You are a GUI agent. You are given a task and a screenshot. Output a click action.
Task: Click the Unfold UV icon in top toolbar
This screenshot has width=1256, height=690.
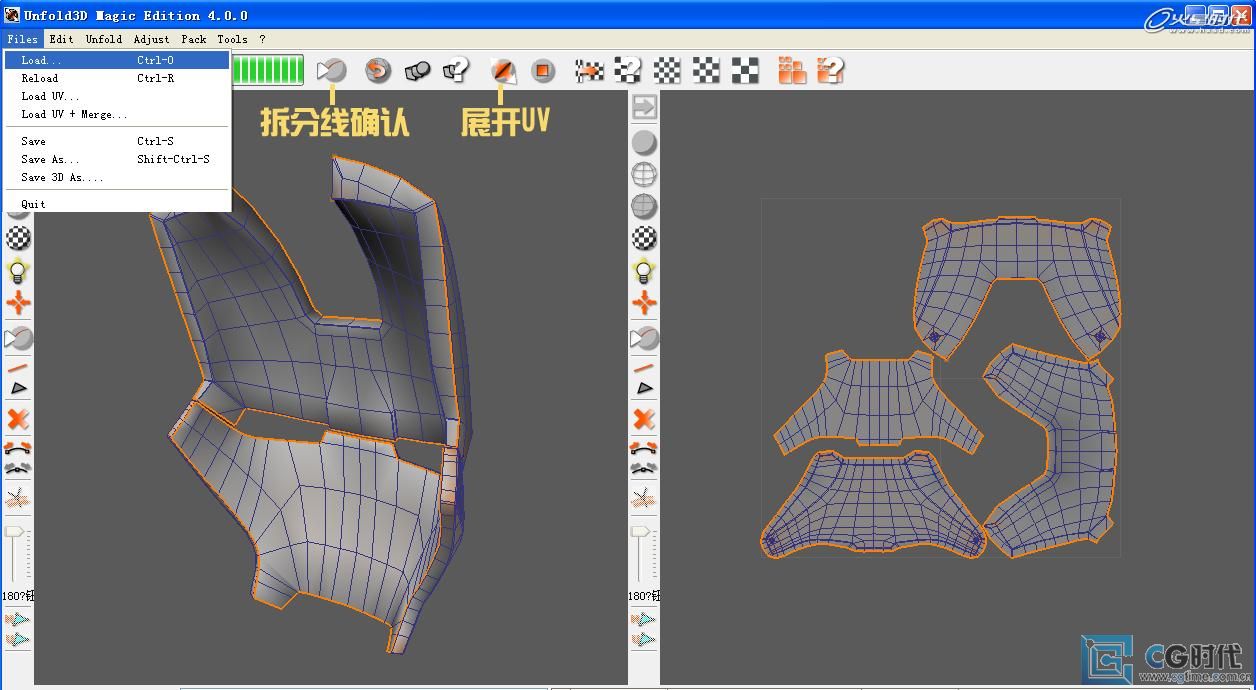504,70
